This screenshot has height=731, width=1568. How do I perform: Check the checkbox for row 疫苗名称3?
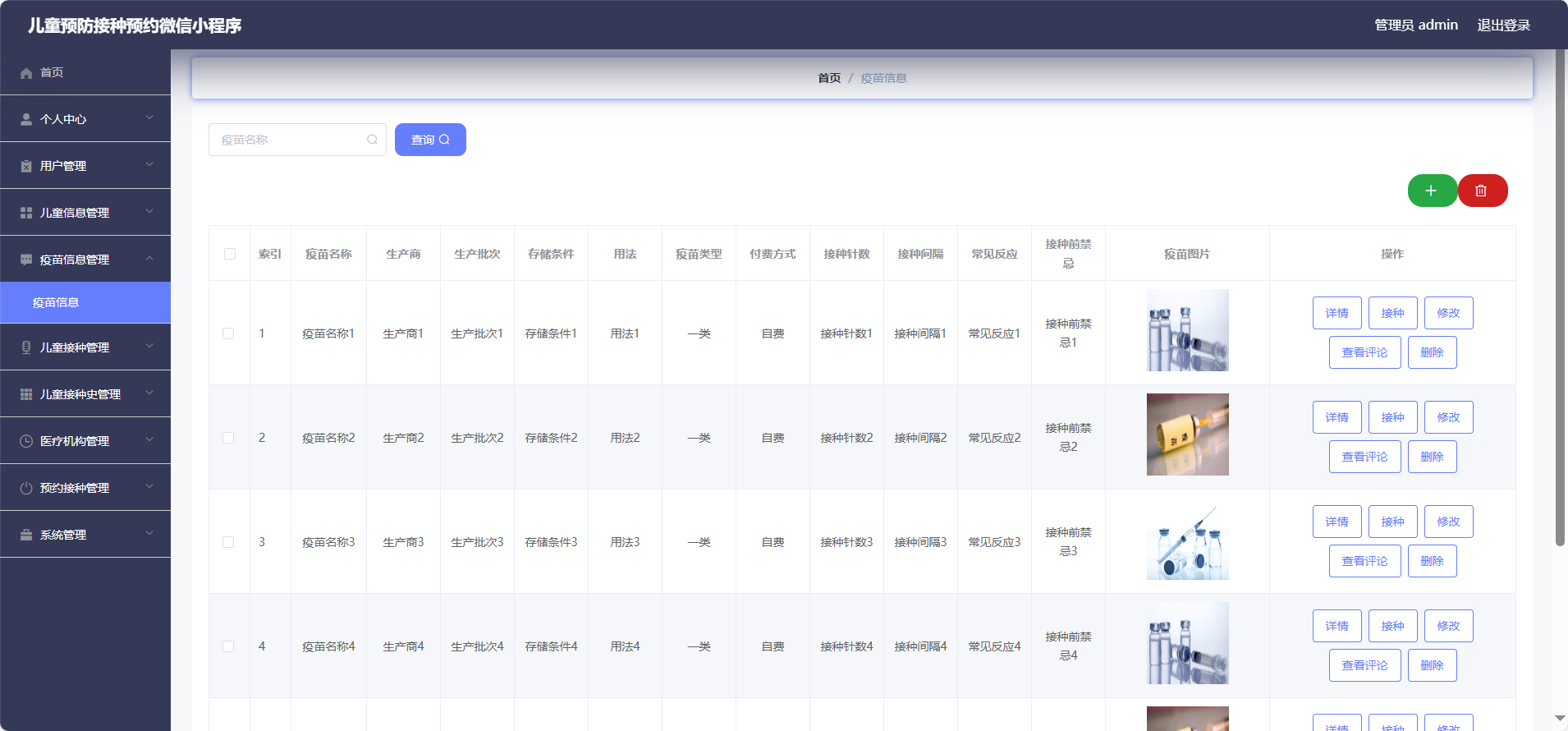(x=228, y=542)
